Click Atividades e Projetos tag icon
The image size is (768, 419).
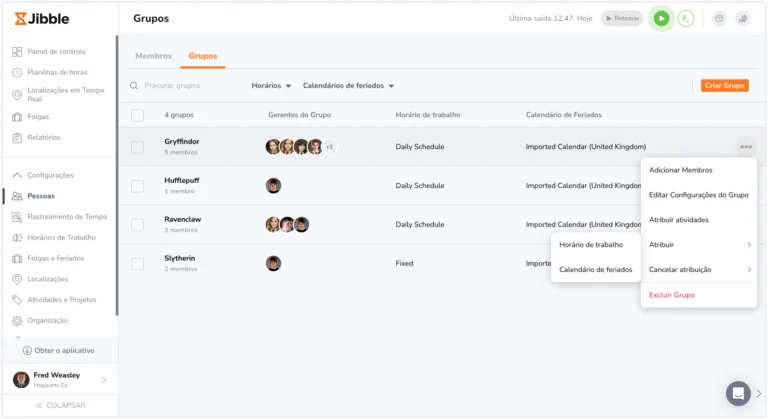point(17,299)
